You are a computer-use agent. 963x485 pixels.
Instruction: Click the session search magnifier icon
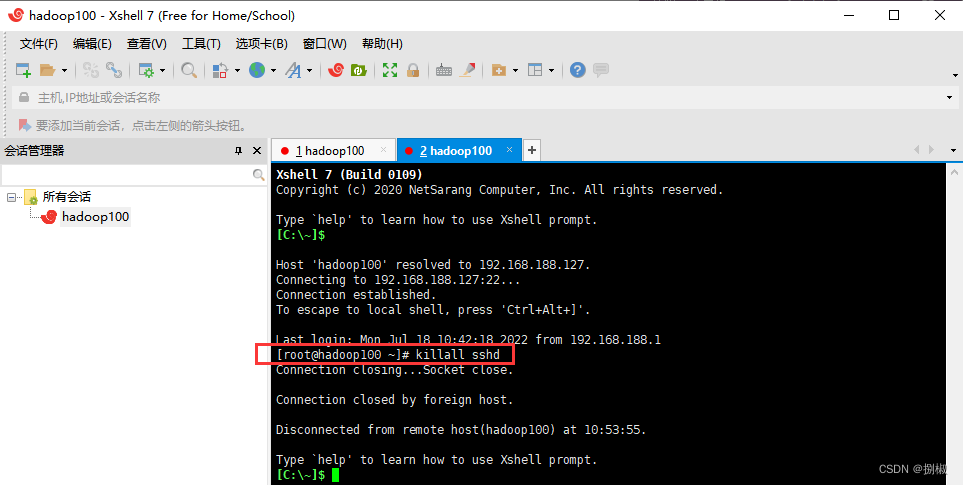click(x=259, y=175)
